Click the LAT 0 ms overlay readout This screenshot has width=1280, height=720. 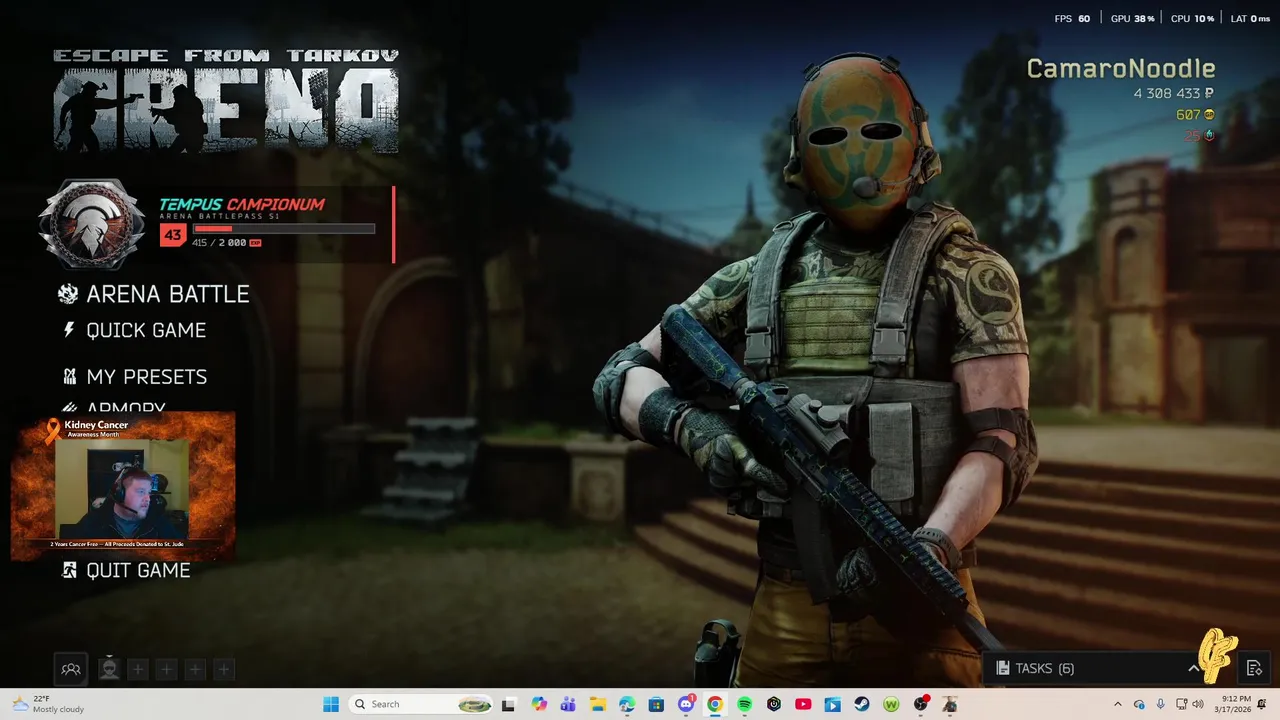[x=1249, y=19]
